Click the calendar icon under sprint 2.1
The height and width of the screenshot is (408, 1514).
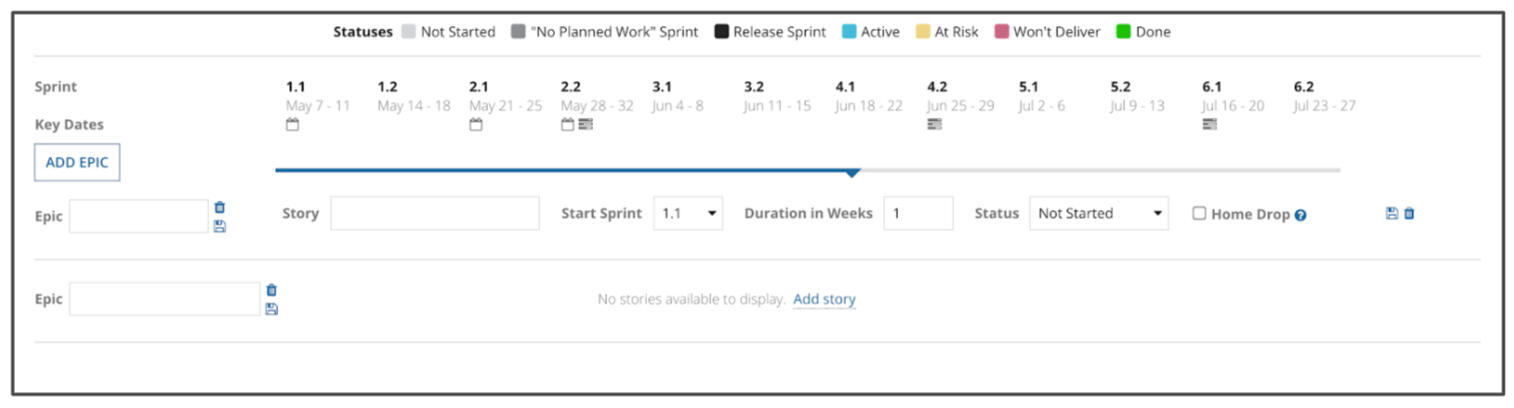pos(476,125)
